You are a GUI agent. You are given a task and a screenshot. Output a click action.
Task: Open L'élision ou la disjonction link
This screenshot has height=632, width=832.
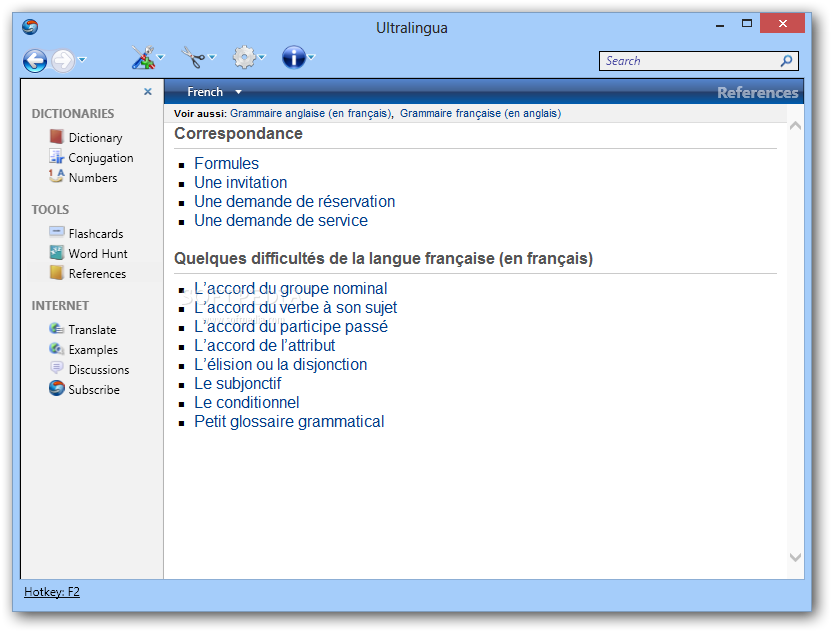pyautogui.click(x=281, y=365)
